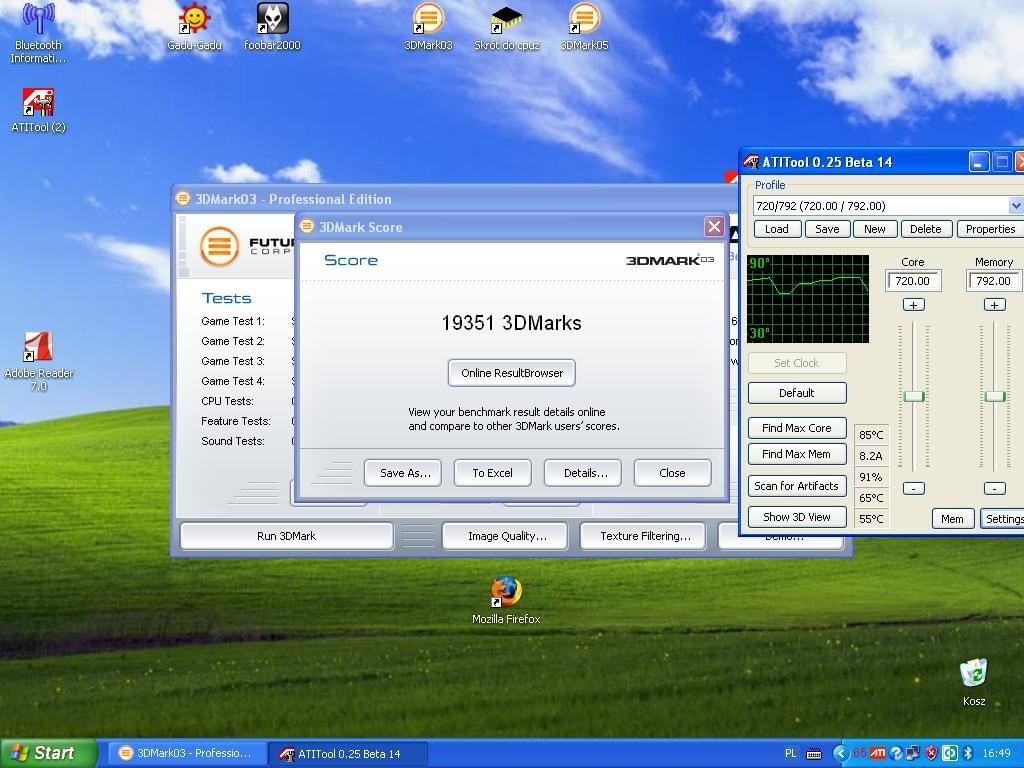Click Find Max Mem button
This screenshot has width=1024, height=768.
797,454
